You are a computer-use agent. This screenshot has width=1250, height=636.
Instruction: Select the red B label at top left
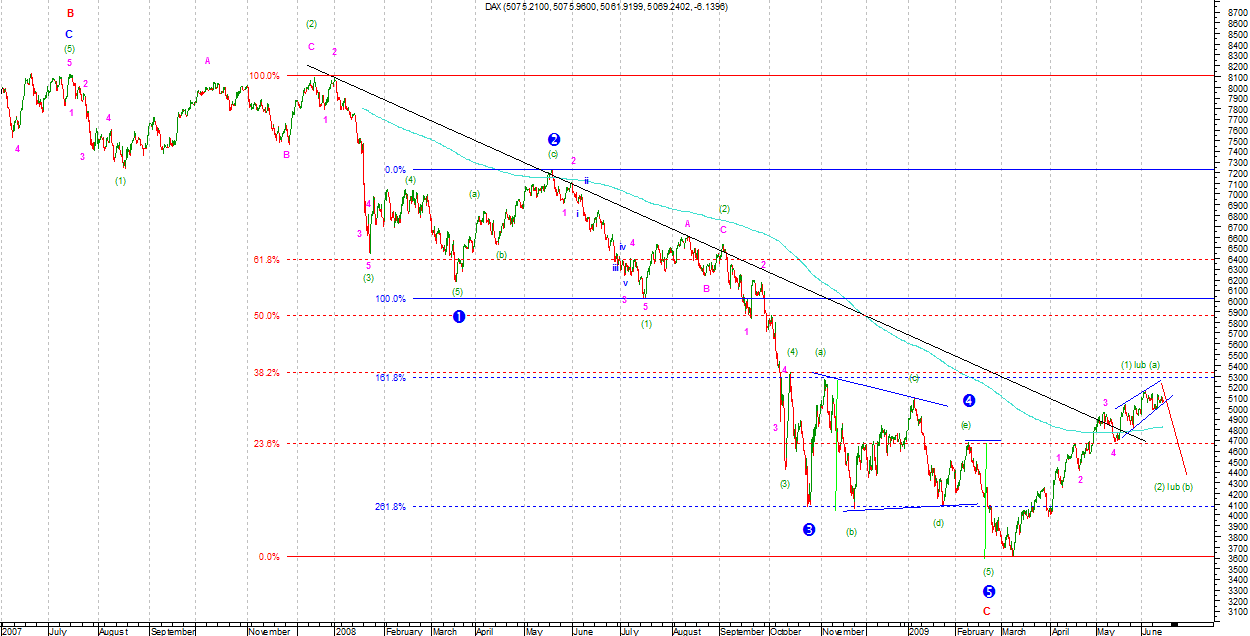coord(70,14)
